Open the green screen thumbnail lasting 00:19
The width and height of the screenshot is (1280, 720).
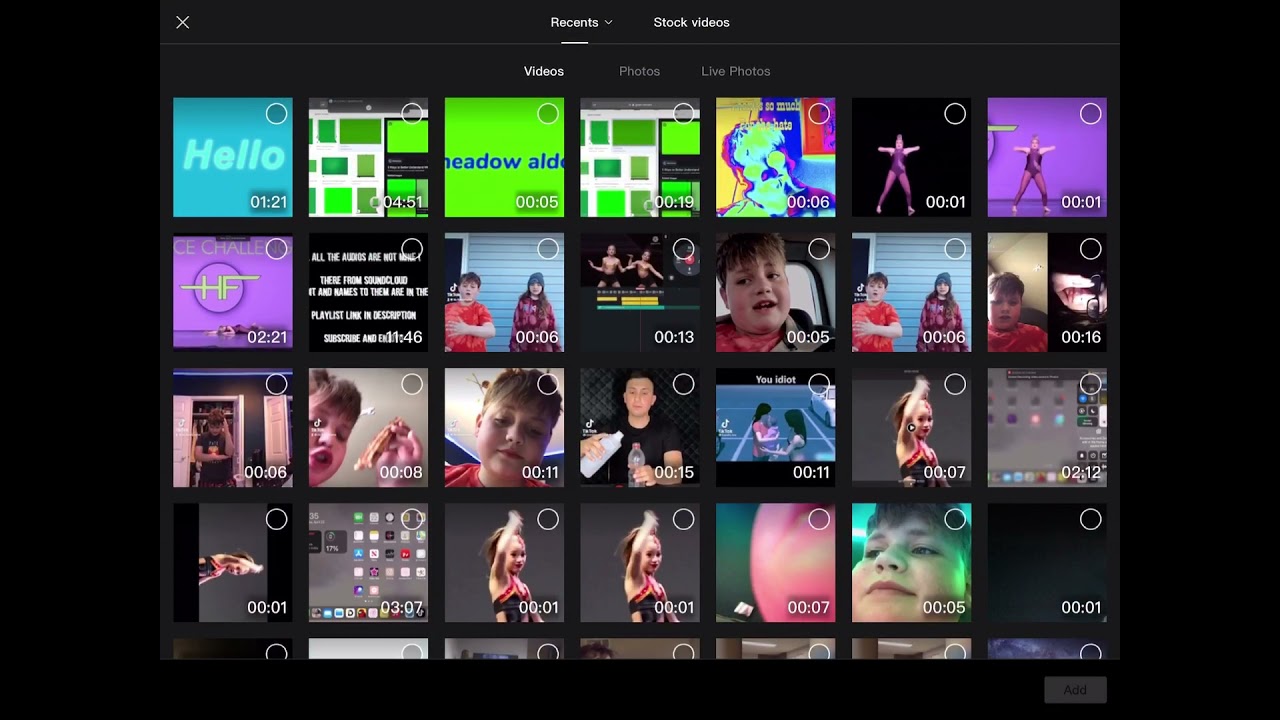point(640,157)
